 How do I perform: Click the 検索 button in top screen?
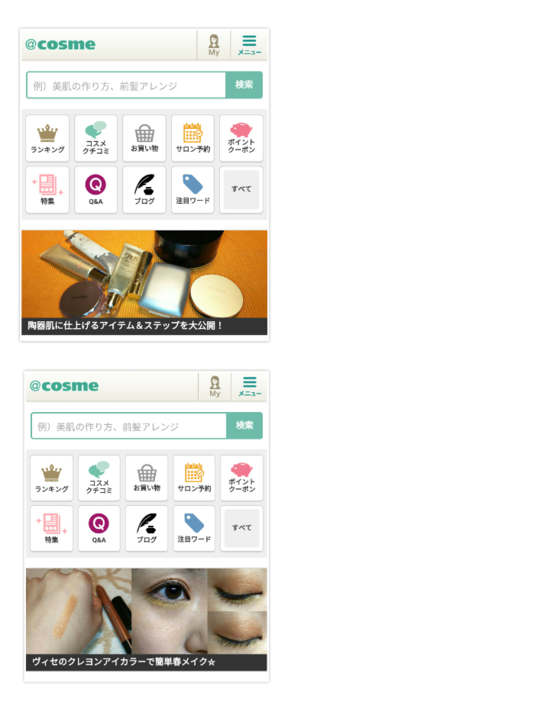(244, 85)
